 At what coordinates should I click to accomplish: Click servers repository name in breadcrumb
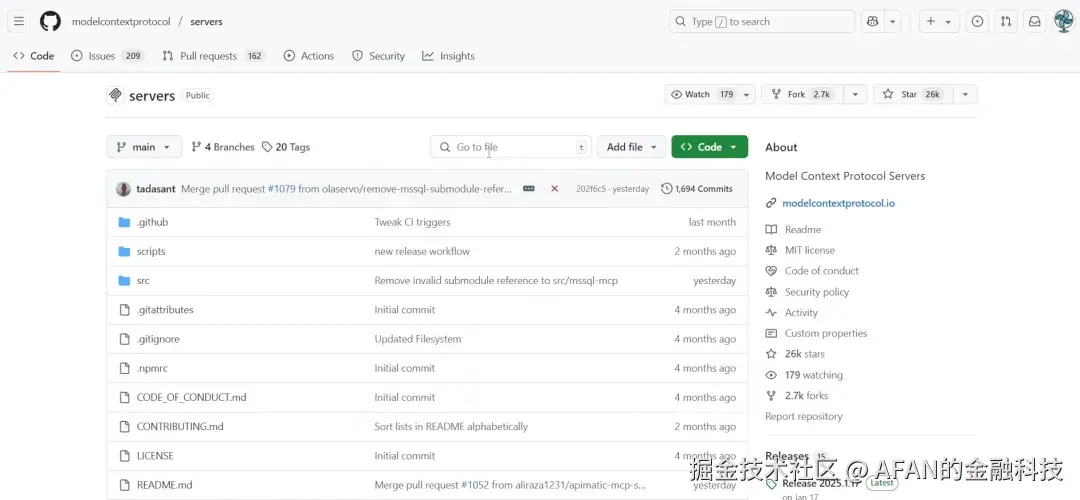(207, 21)
